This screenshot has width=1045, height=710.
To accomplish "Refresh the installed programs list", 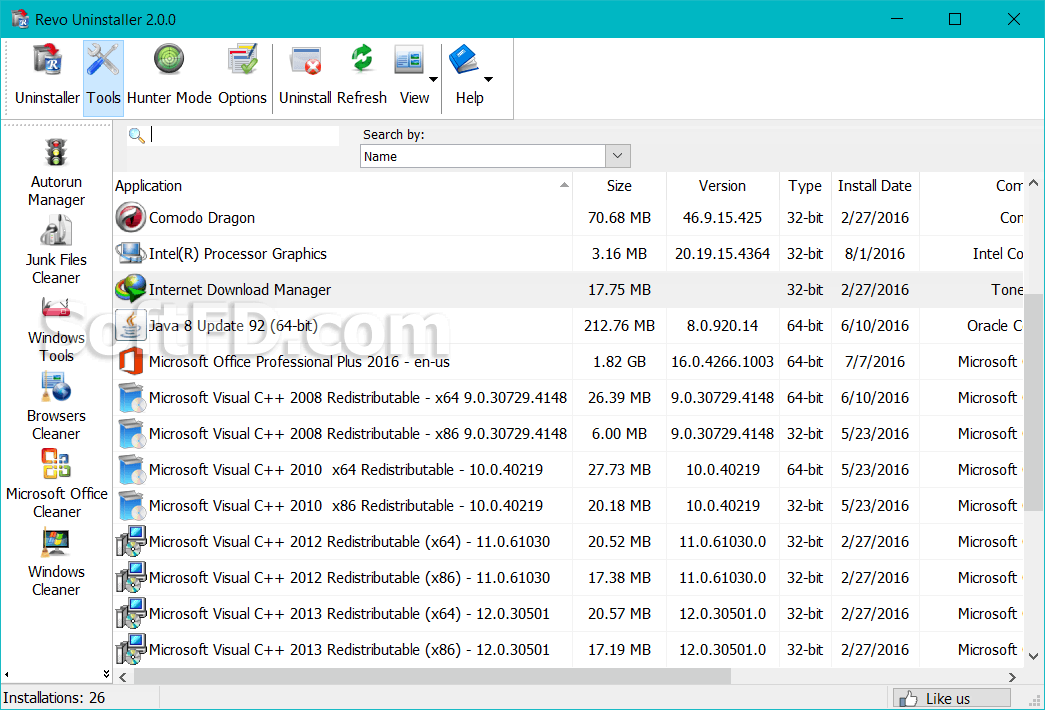I will pyautogui.click(x=361, y=59).
